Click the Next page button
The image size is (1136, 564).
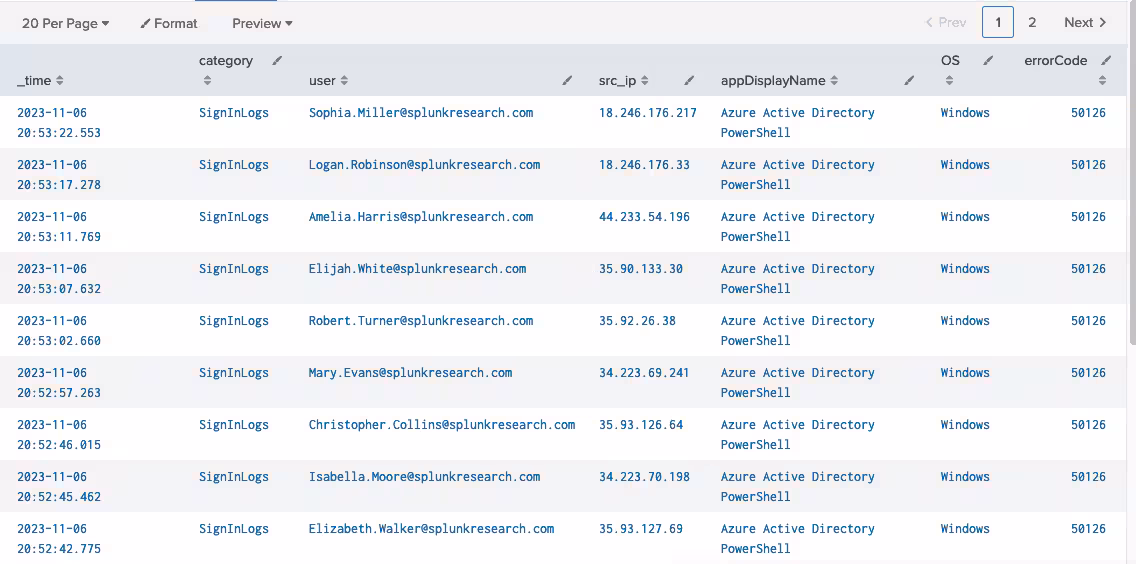click(x=1085, y=22)
